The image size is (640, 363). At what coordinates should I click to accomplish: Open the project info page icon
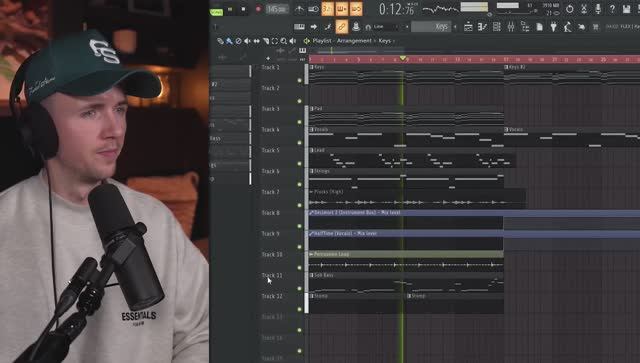(540, 27)
